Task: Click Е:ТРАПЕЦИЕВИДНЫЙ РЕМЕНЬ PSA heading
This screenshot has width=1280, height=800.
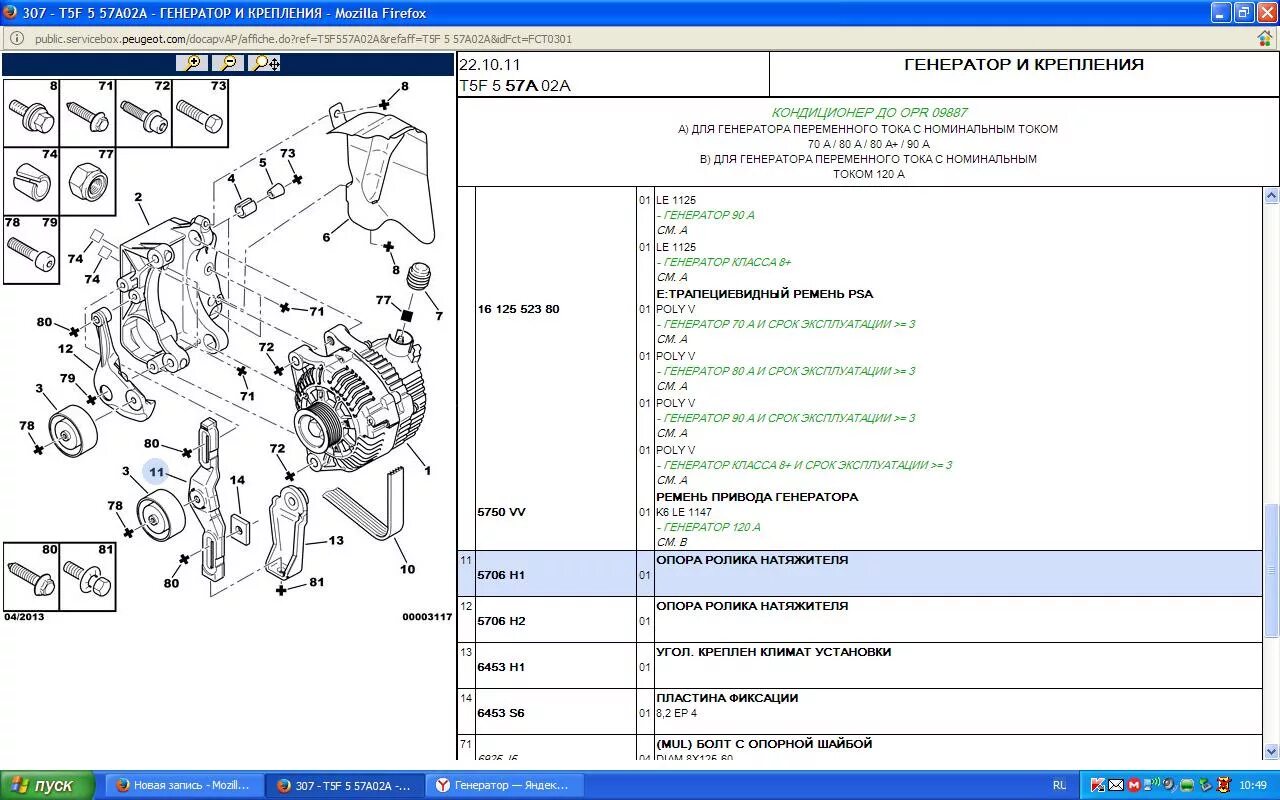Action: 764,294
